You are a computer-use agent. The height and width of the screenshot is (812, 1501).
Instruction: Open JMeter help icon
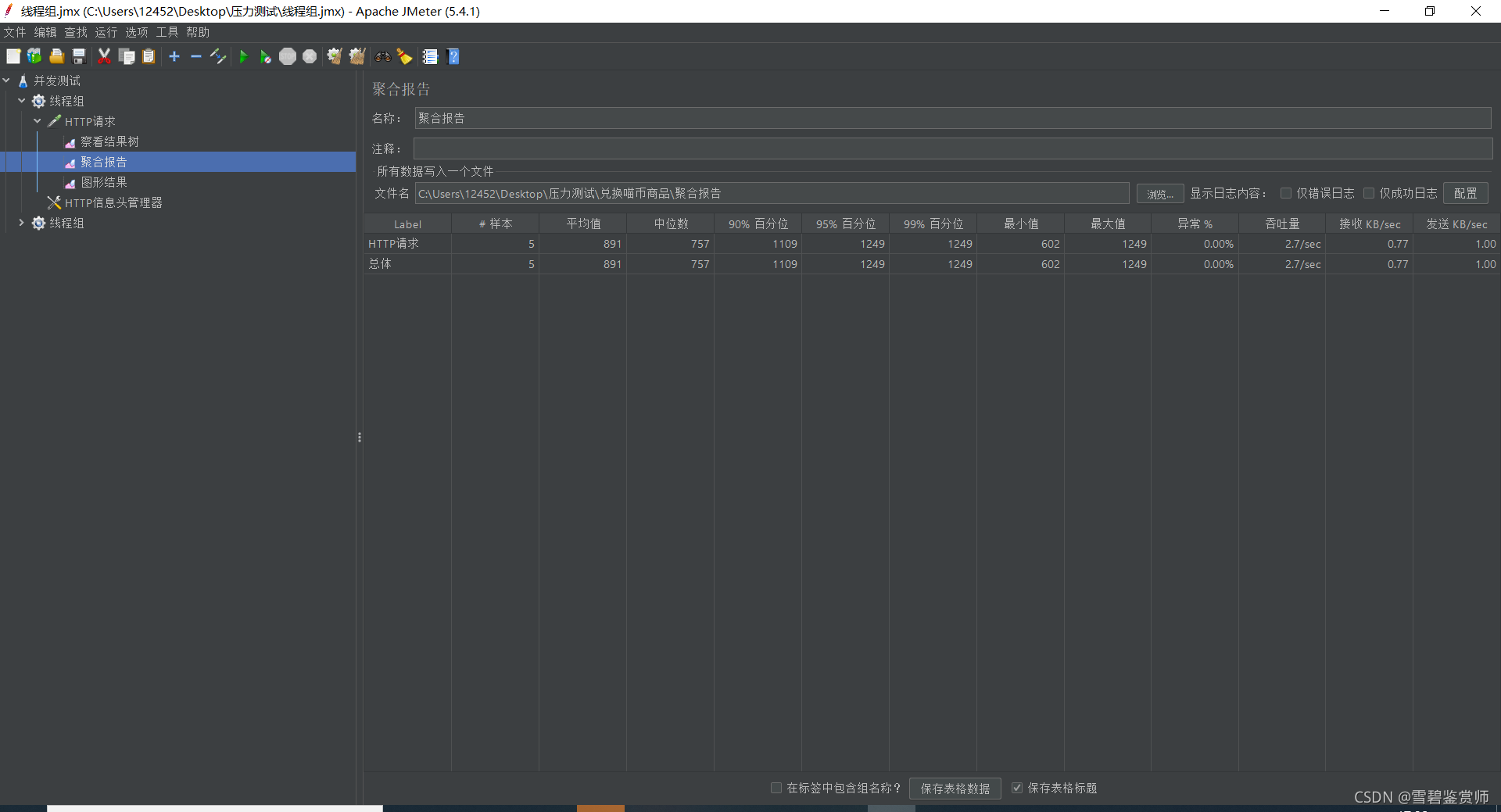(x=453, y=56)
